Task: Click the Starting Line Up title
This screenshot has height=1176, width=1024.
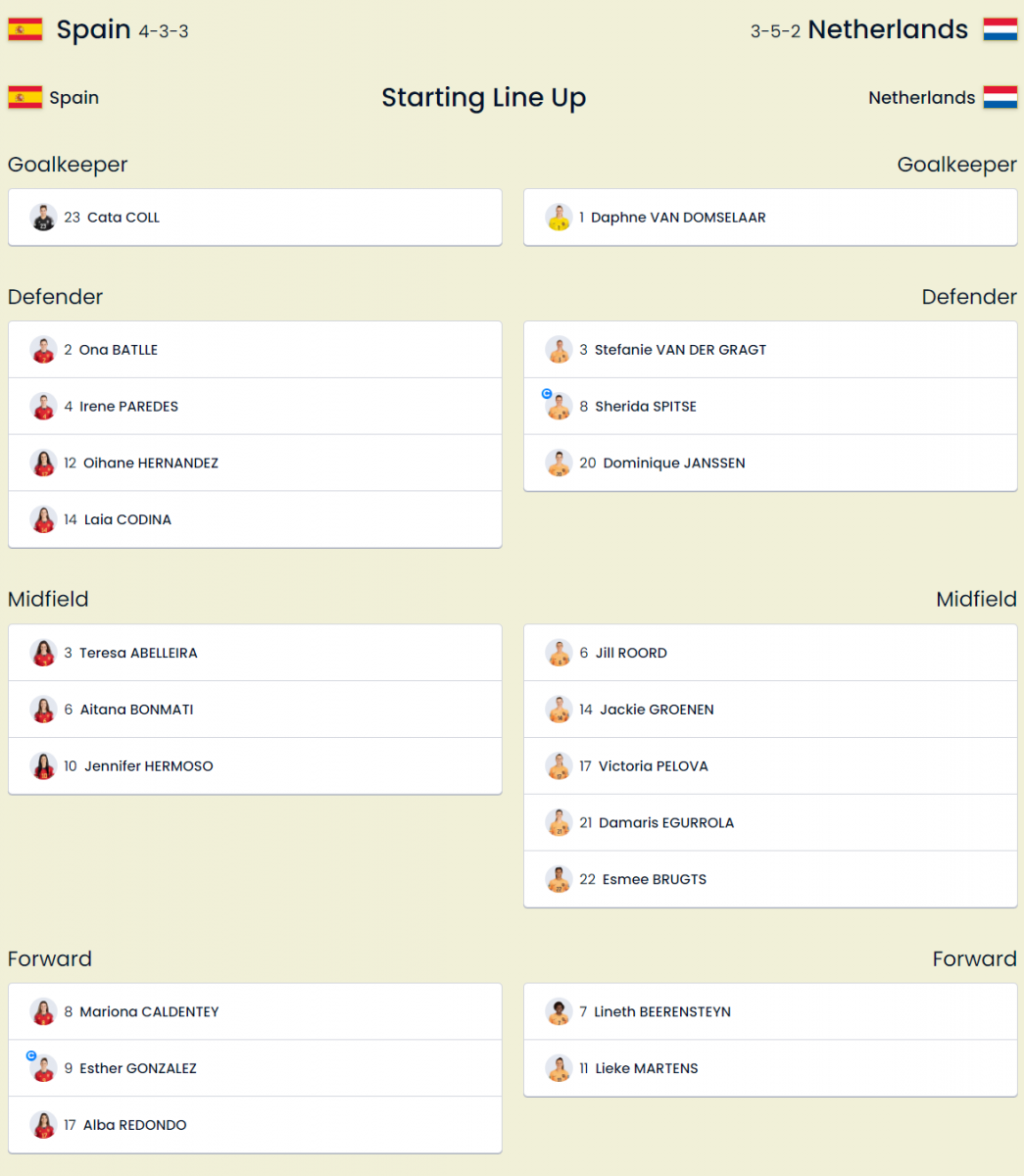Action: (483, 97)
